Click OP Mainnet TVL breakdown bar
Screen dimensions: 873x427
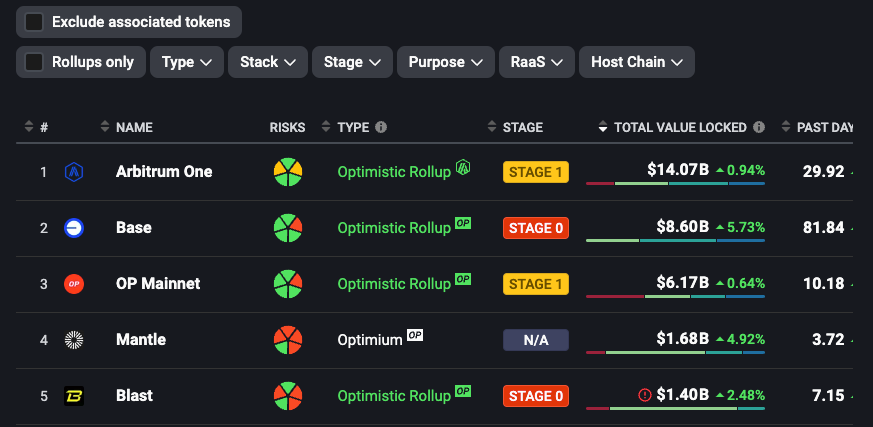tap(675, 296)
